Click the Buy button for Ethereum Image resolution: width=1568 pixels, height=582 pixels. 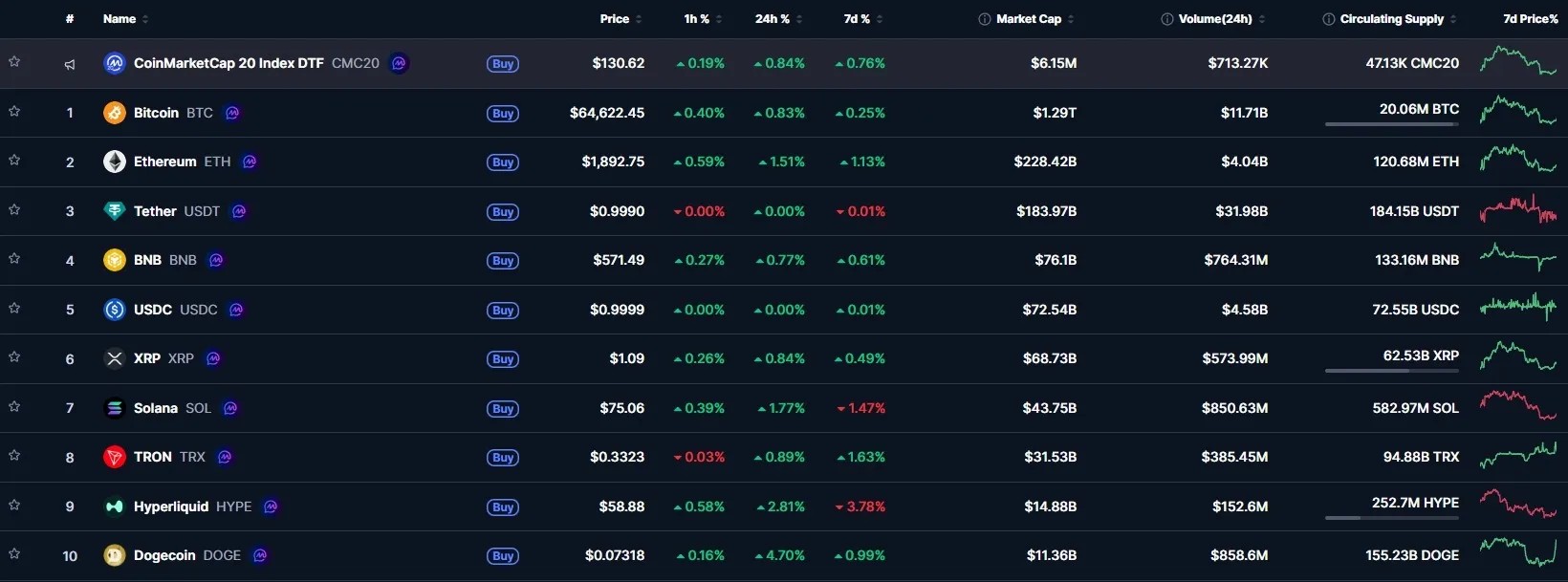[x=503, y=162]
